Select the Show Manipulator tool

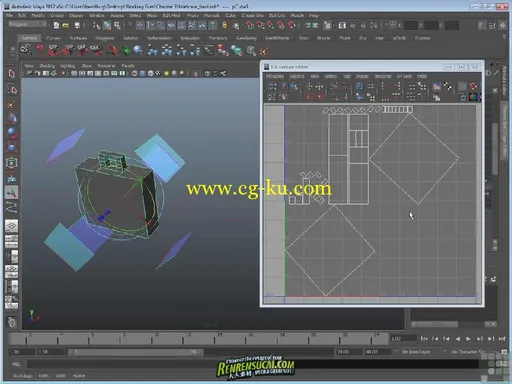click(x=12, y=193)
